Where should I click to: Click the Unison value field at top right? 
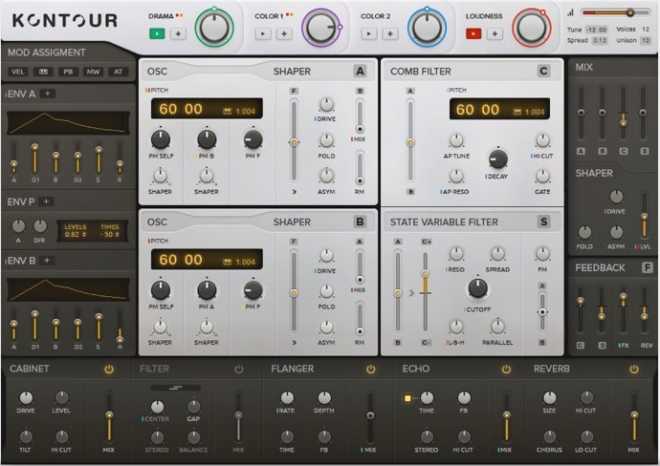pyautogui.click(x=645, y=40)
